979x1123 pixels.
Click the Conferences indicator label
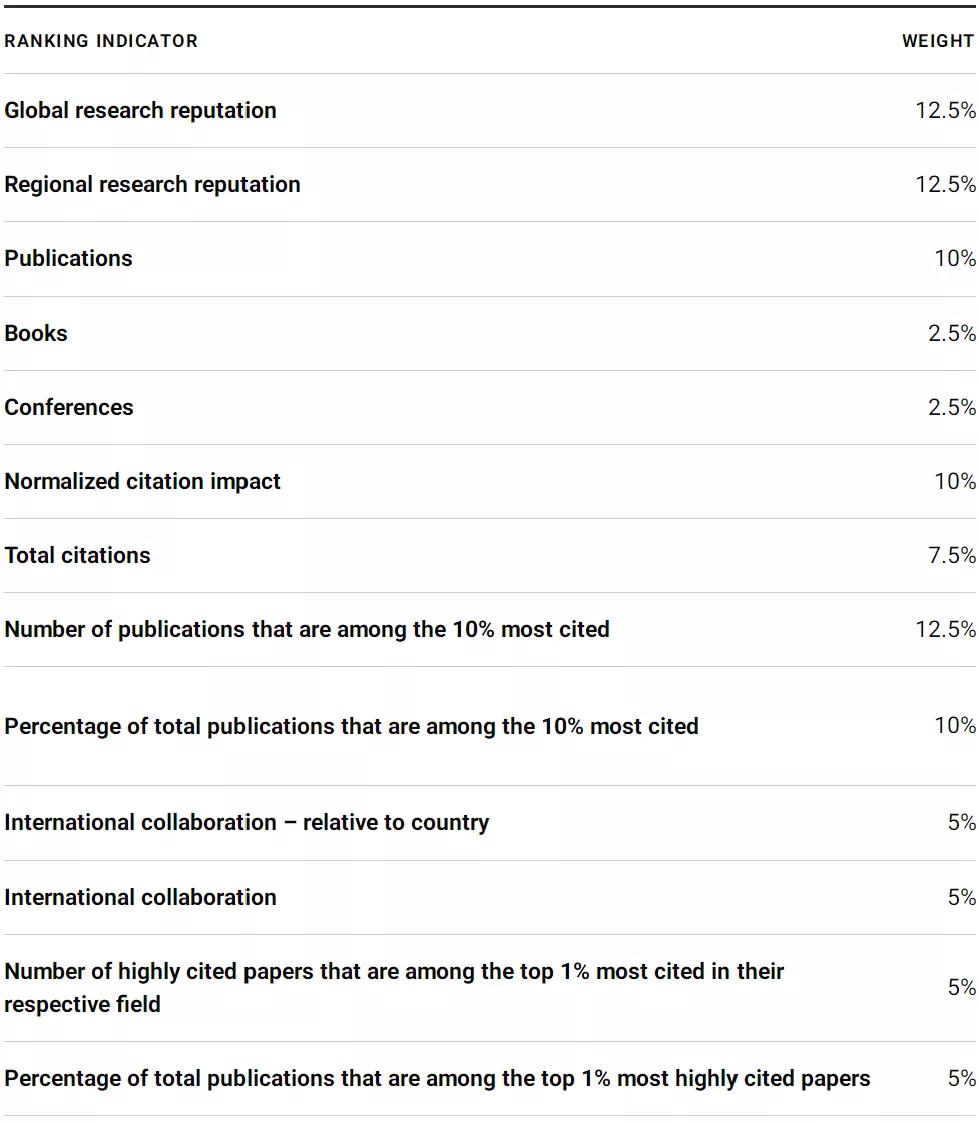tap(69, 407)
